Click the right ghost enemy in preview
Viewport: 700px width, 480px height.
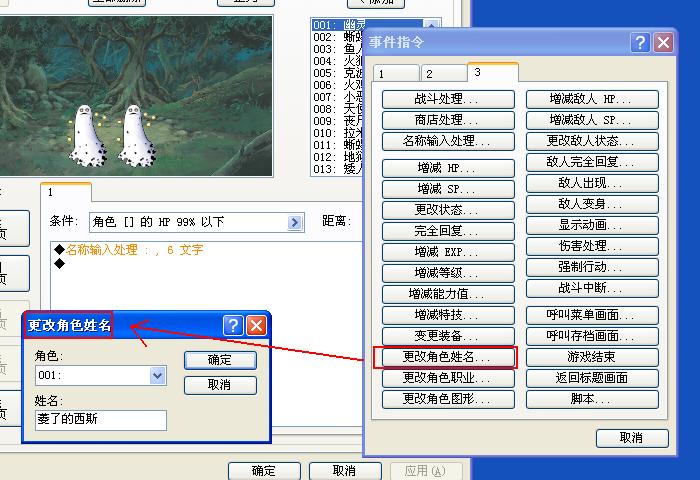click(136, 136)
